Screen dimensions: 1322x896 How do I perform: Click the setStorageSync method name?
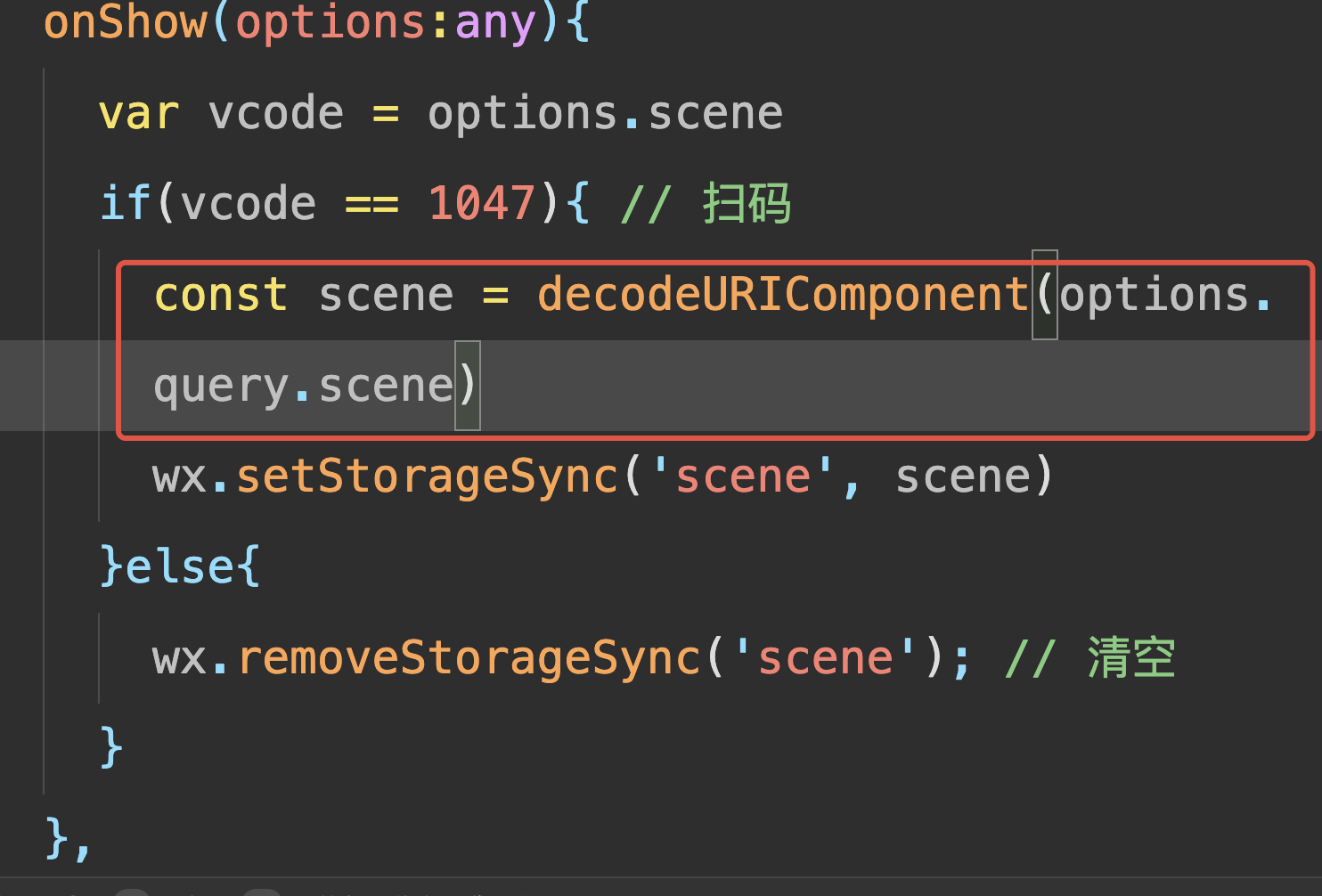tap(428, 477)
